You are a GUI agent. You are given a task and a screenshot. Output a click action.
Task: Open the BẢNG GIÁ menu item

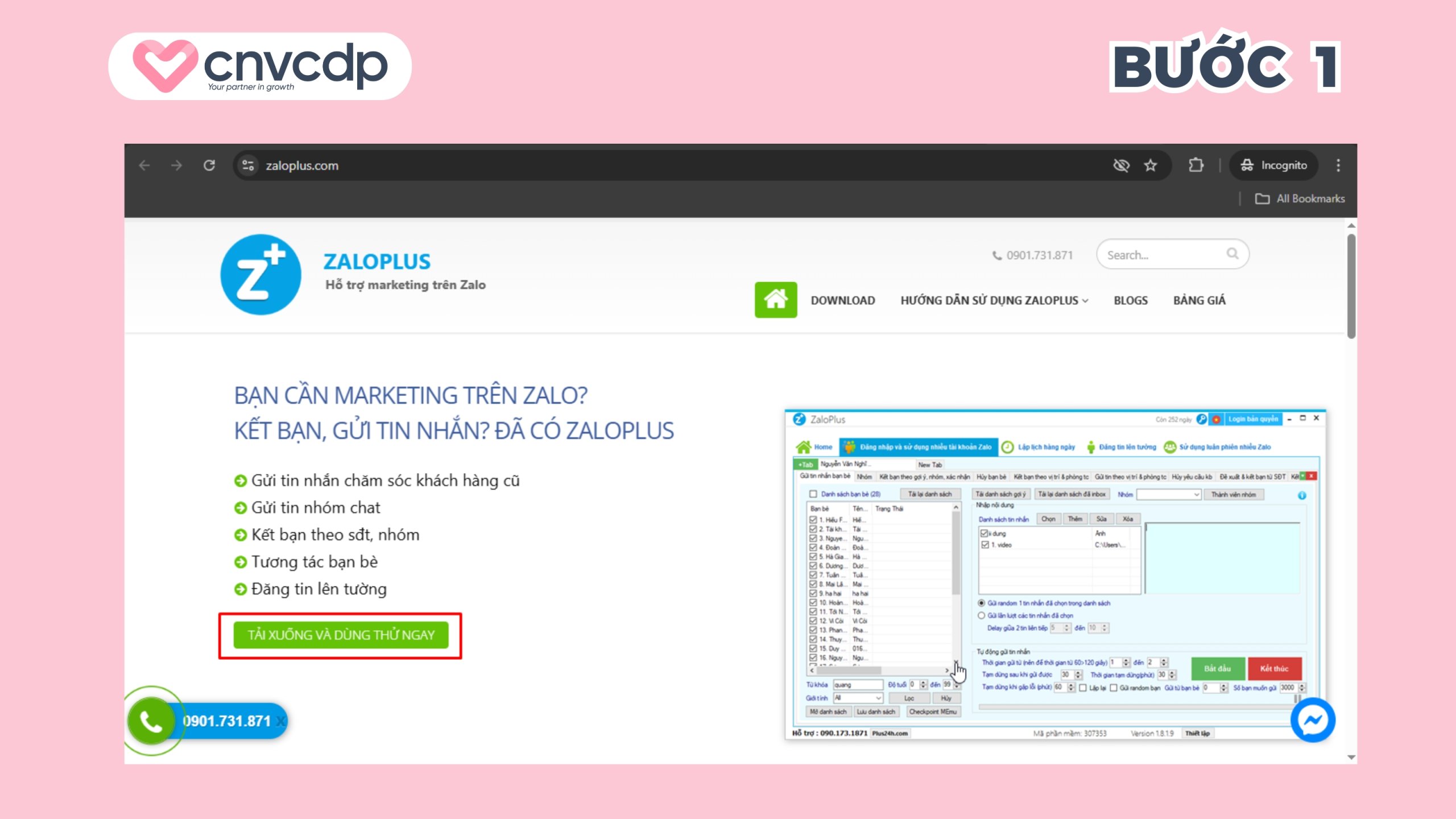1199,300
